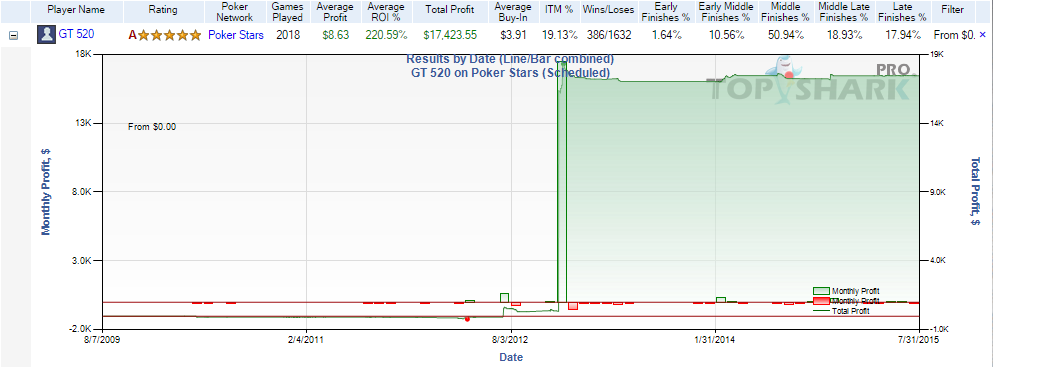This screenshot has height=367, width=1047.
Task: Select the 50.94% middle finishes value
Action: 785,35
